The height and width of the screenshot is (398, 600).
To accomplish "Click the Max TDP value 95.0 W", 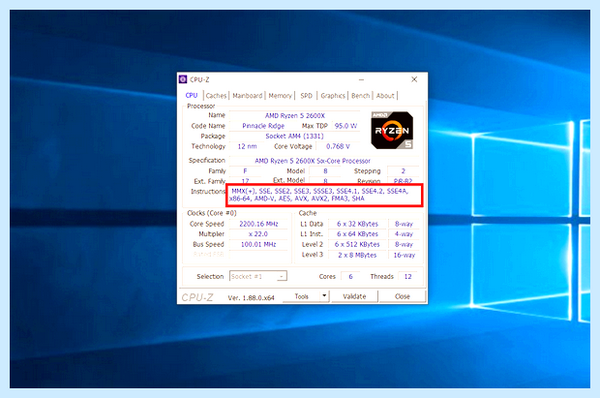I will click(346, 126).
